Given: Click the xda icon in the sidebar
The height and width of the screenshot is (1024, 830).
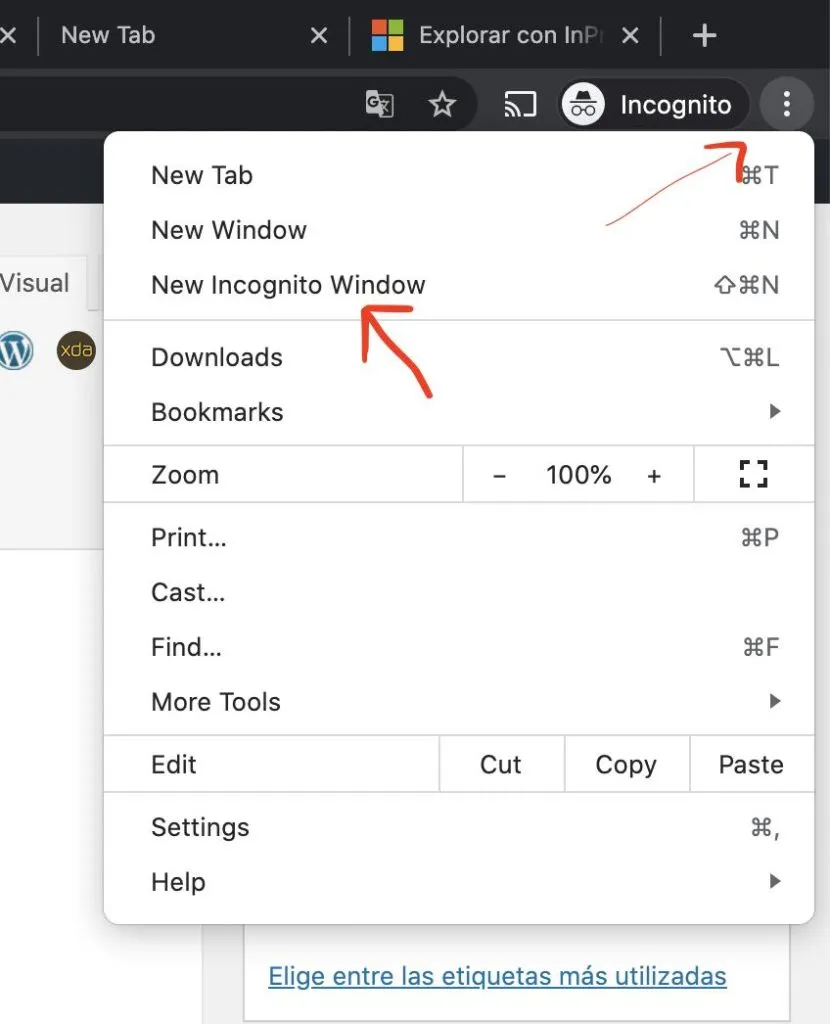Looking at the screenshot, I should coord(76,351).
